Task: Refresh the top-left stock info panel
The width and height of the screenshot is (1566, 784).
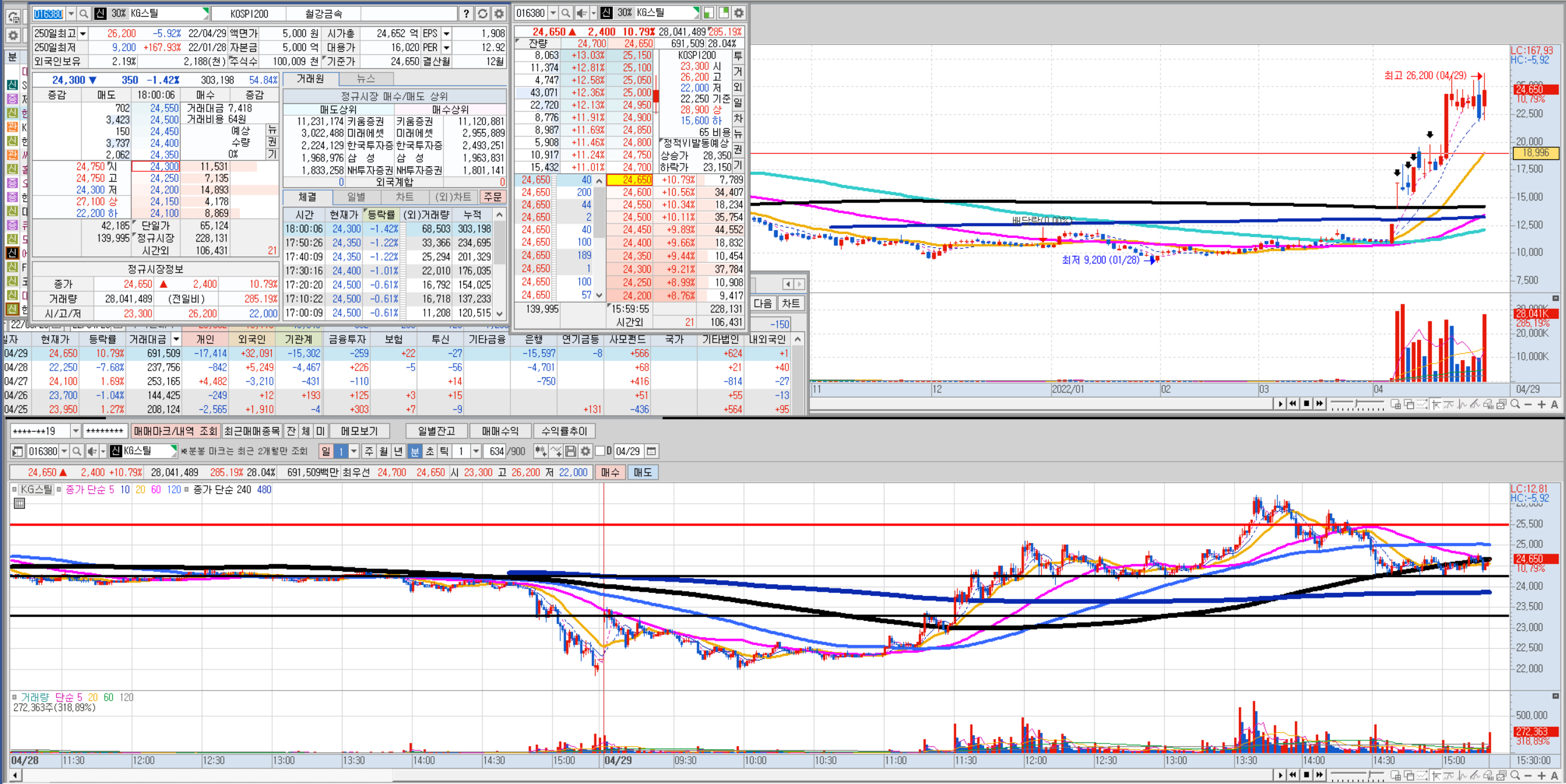Action: [483, 13]
